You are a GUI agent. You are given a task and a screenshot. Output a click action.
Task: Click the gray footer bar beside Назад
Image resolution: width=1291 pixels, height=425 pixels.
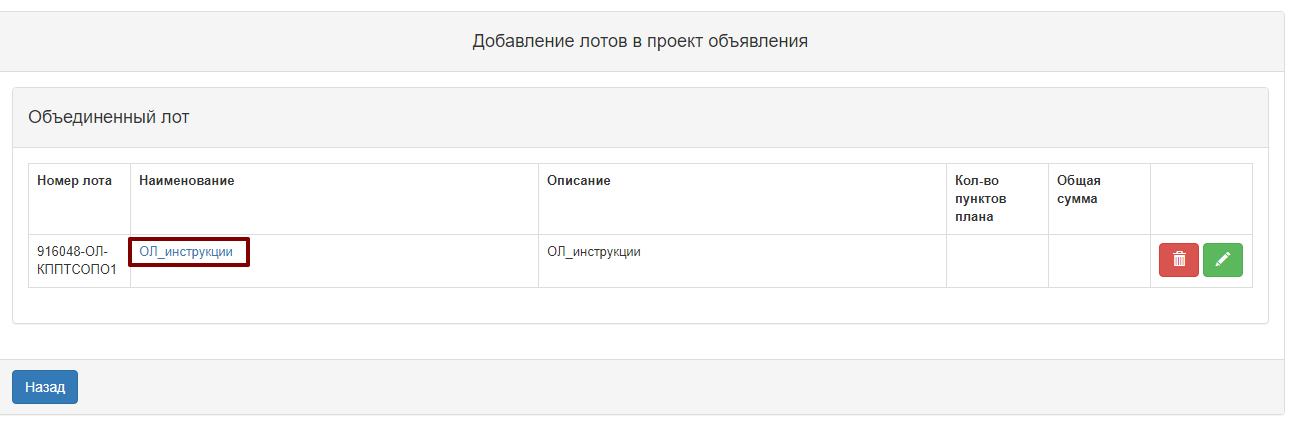click(x=680, y=387)
